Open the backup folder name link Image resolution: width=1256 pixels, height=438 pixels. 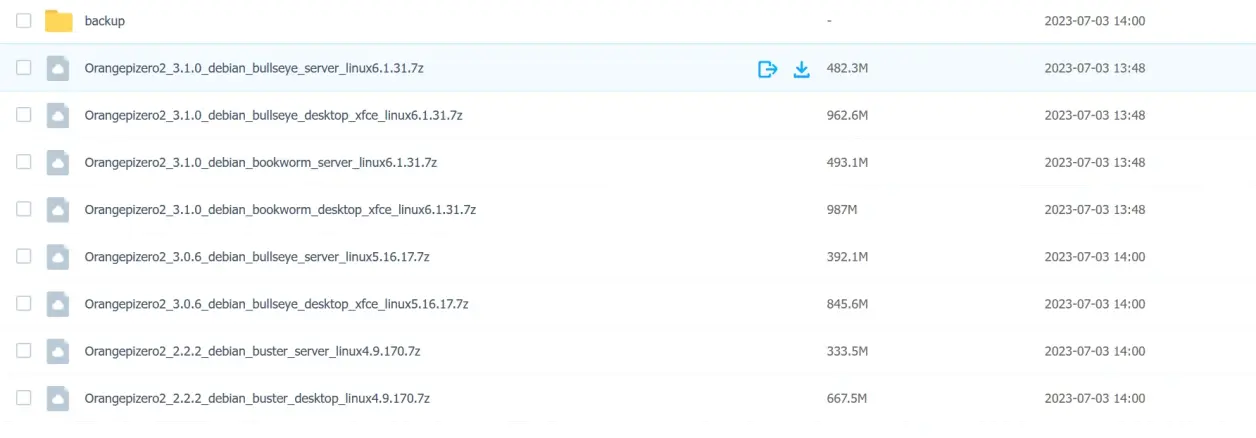(x=105, y=21)
